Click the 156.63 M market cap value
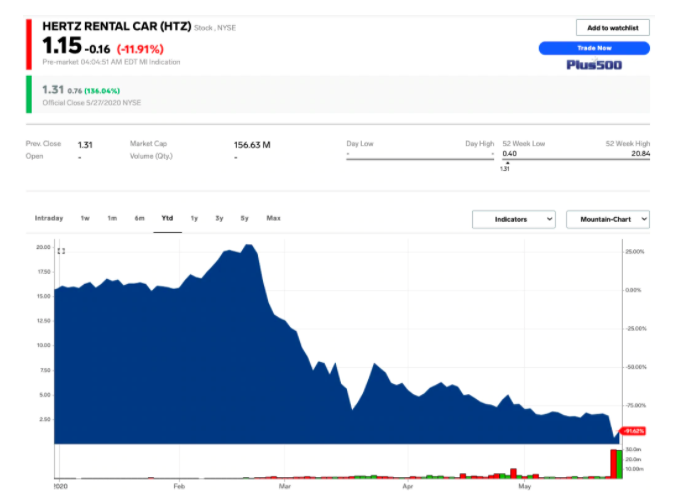This screenshot has height=493, width=679. 252,145
